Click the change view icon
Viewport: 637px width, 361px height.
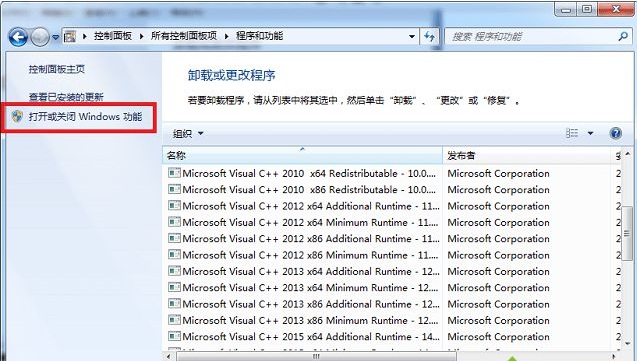click(572, 133)
